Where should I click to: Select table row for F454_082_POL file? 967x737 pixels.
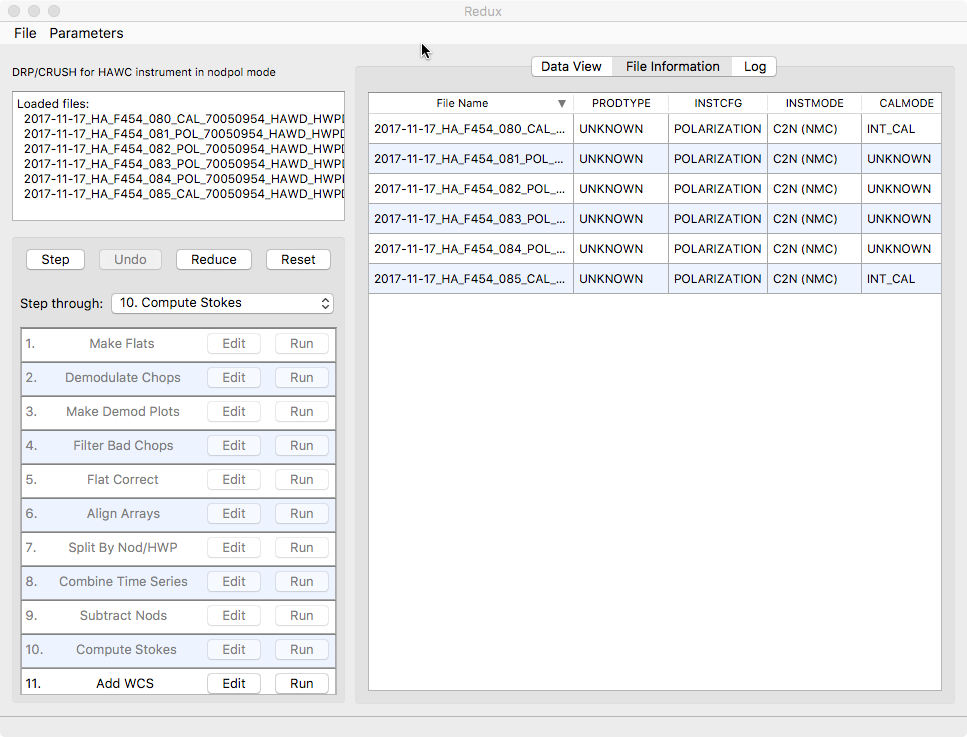[655, 189]
